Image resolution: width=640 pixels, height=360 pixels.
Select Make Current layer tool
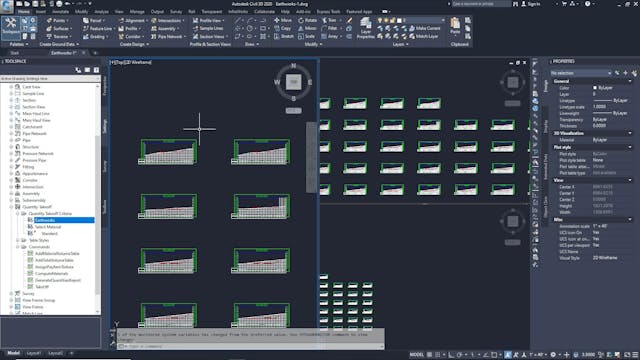(424, 28)
